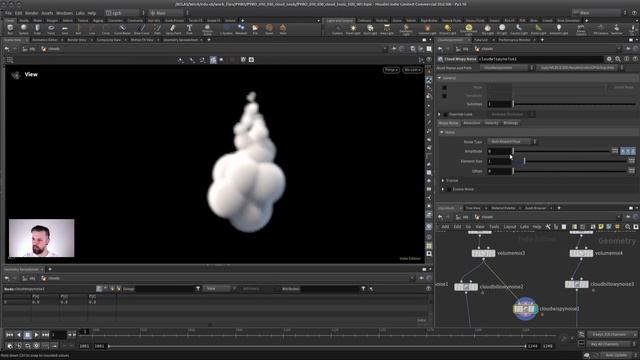Select the Grid shelf tool

pyautogui.click(x=64, y=29)
